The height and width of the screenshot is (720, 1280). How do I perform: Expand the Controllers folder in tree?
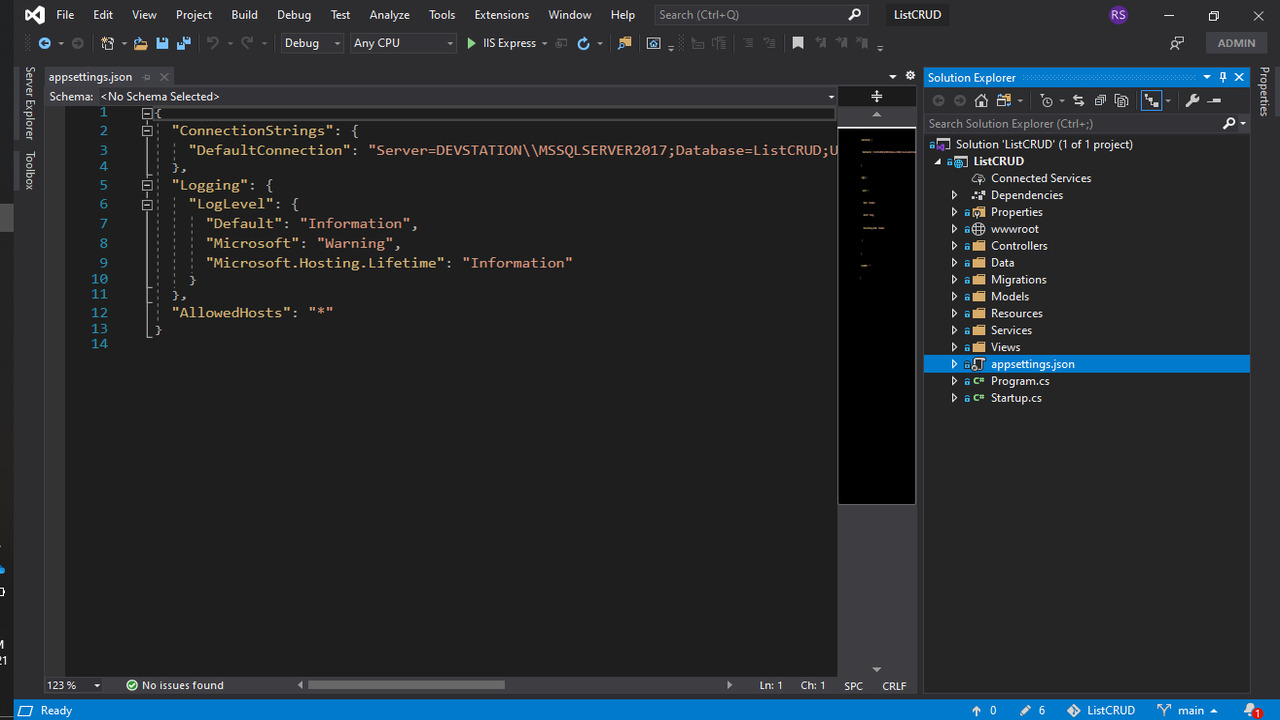click(954, 246)
